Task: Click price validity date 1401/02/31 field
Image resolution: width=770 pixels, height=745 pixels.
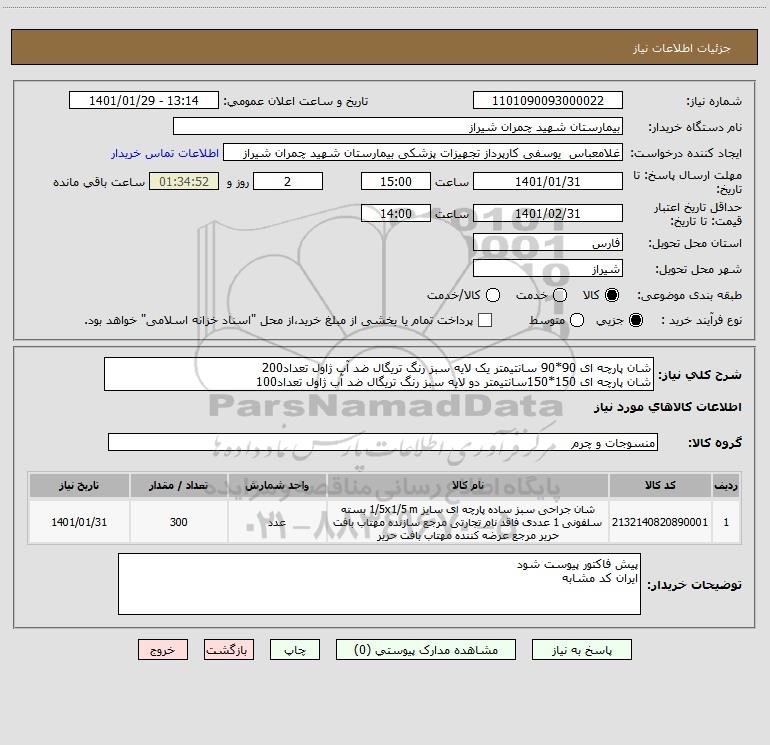Action: (548, 213)
